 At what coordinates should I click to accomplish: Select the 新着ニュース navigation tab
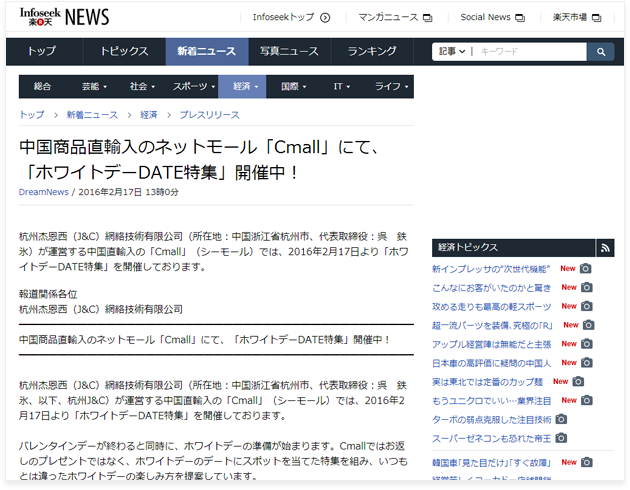(207, 51)
